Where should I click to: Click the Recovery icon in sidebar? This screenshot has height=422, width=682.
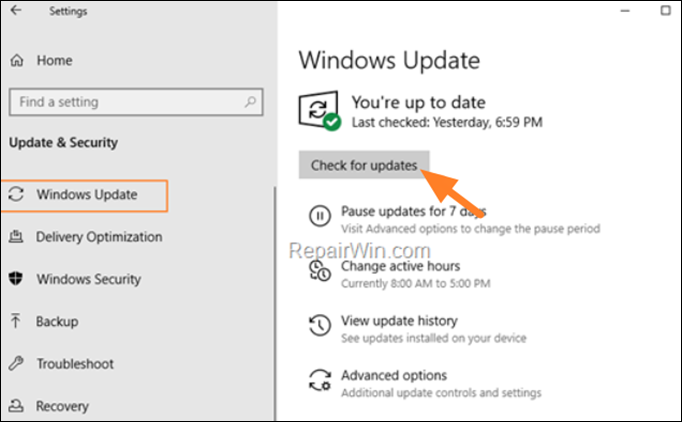click(16, 405)
